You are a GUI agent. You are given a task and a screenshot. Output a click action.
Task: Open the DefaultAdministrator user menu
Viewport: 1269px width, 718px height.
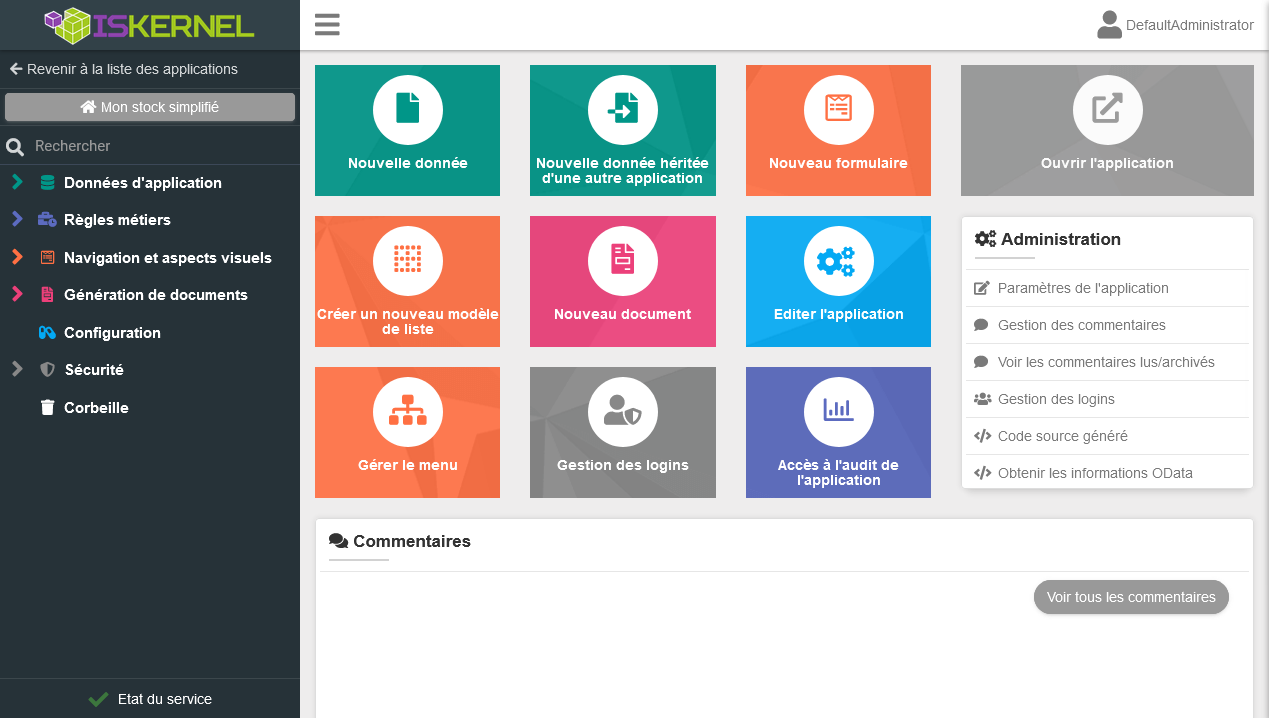click(1175, 25)
